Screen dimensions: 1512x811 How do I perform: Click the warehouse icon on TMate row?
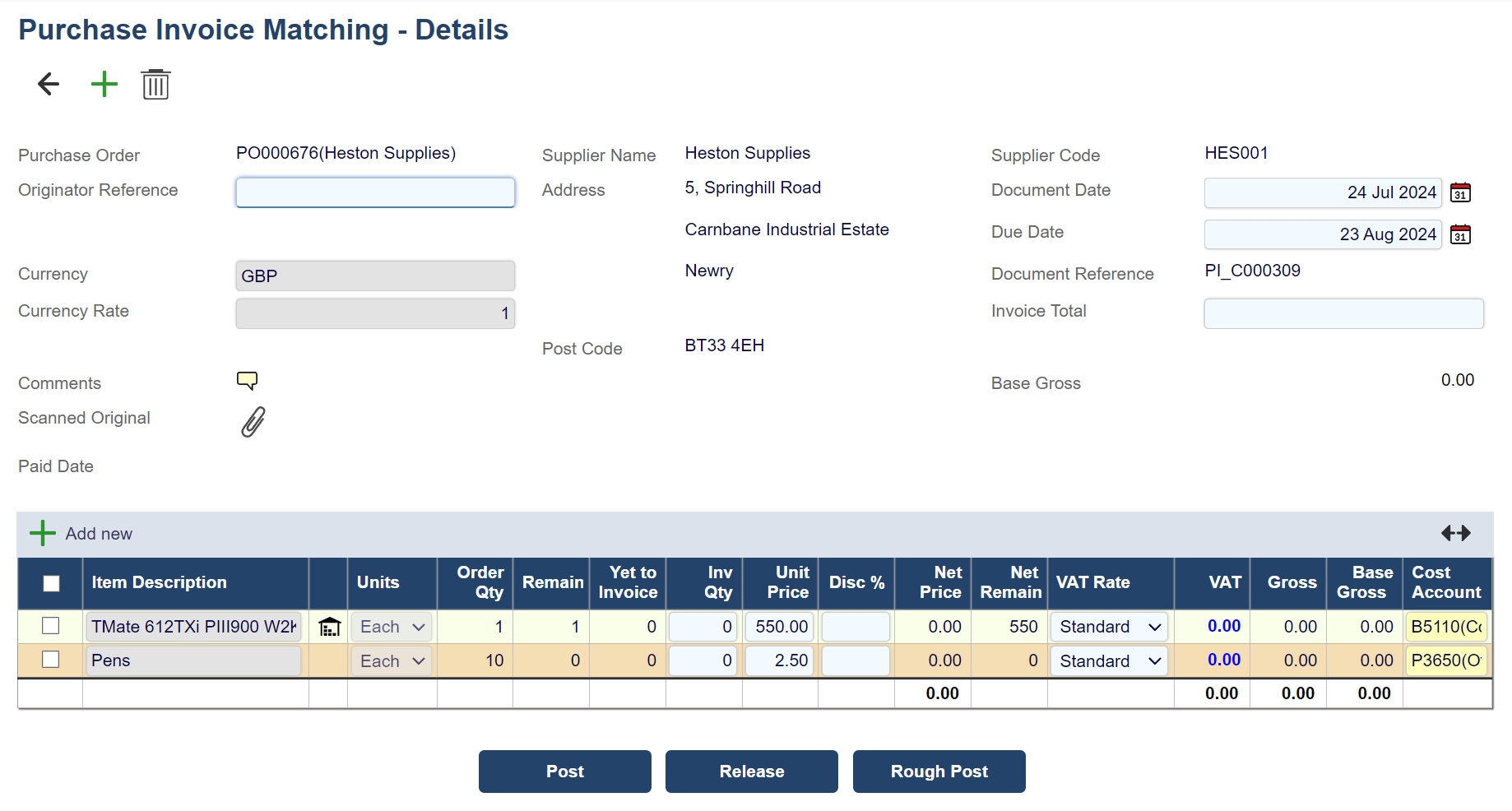click(329, 627)
